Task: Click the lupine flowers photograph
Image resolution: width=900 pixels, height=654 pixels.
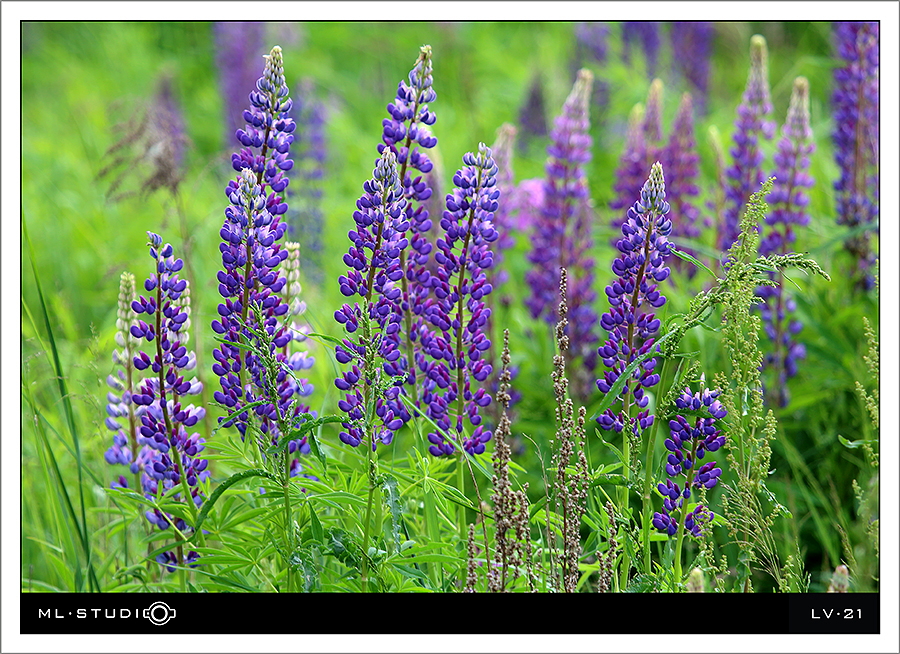Action: point(450,307)
